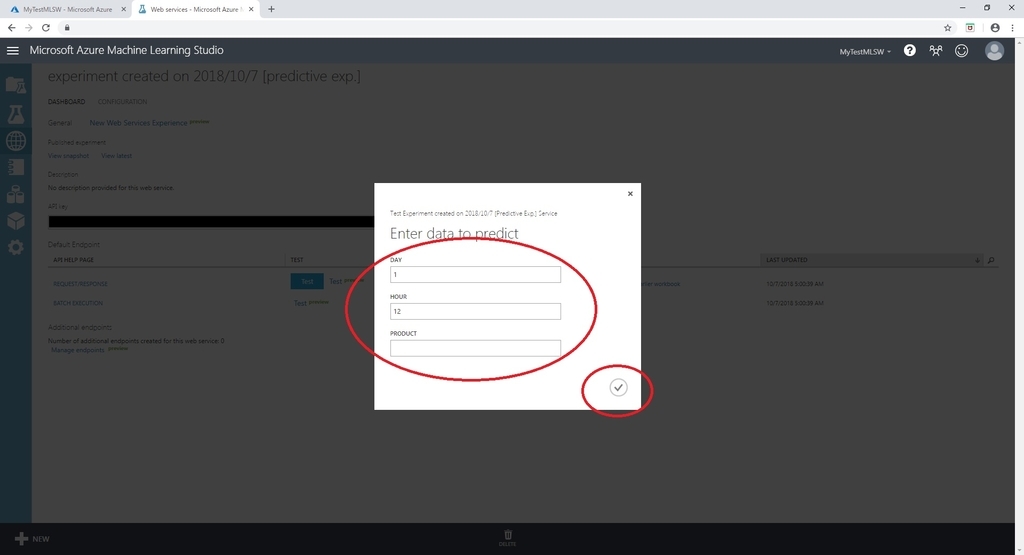Click into the DAY input field
Viewport: 1024px width, 555px height.
click(475, 274)
